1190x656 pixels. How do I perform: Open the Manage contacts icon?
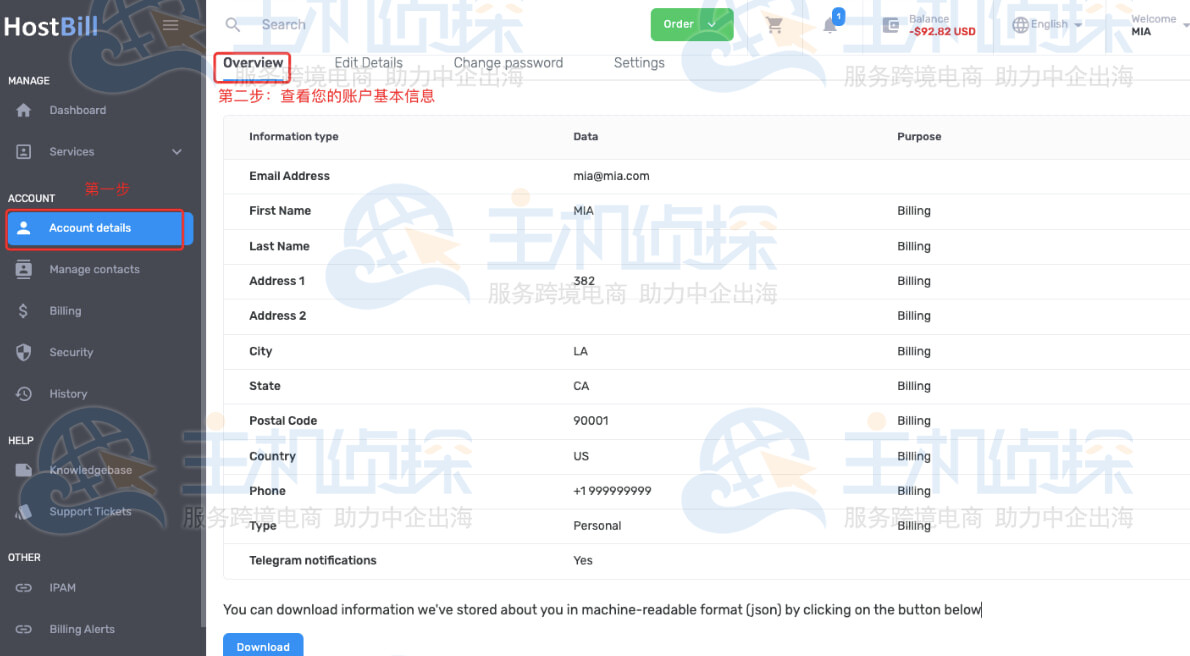(25, 269)
